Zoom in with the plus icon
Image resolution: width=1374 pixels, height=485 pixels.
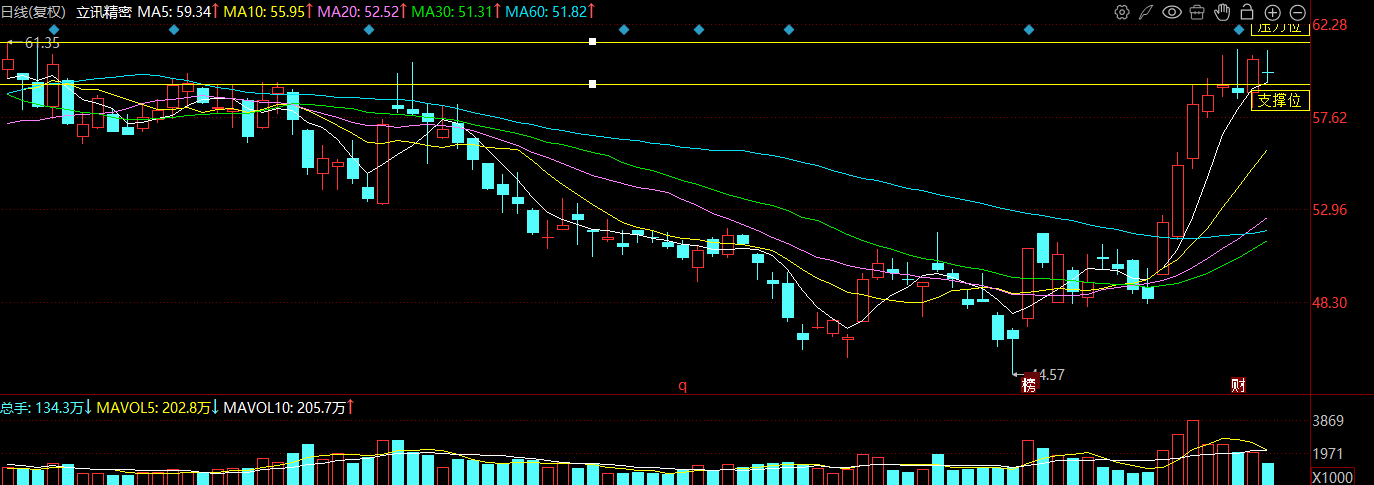coord(1272,12)
